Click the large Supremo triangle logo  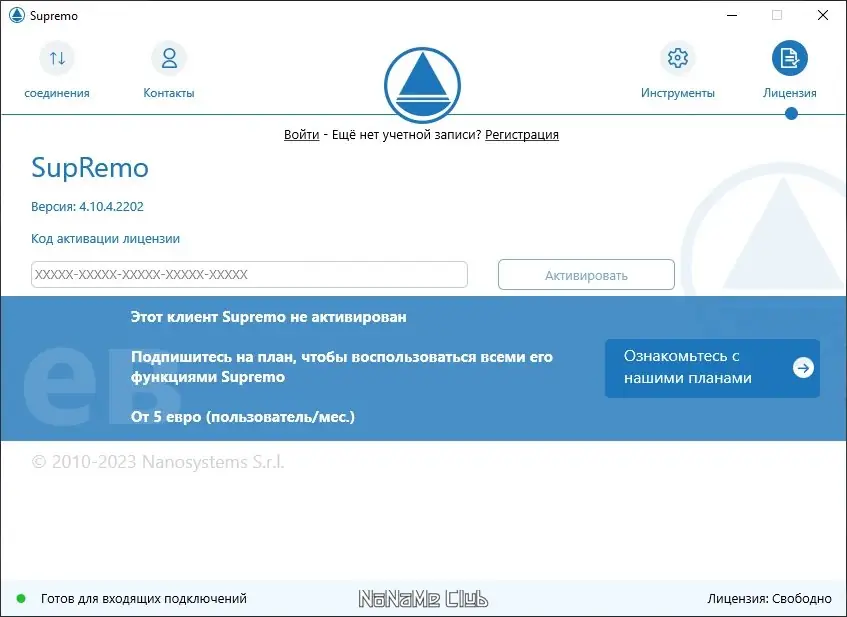click(x=422, y=85)
